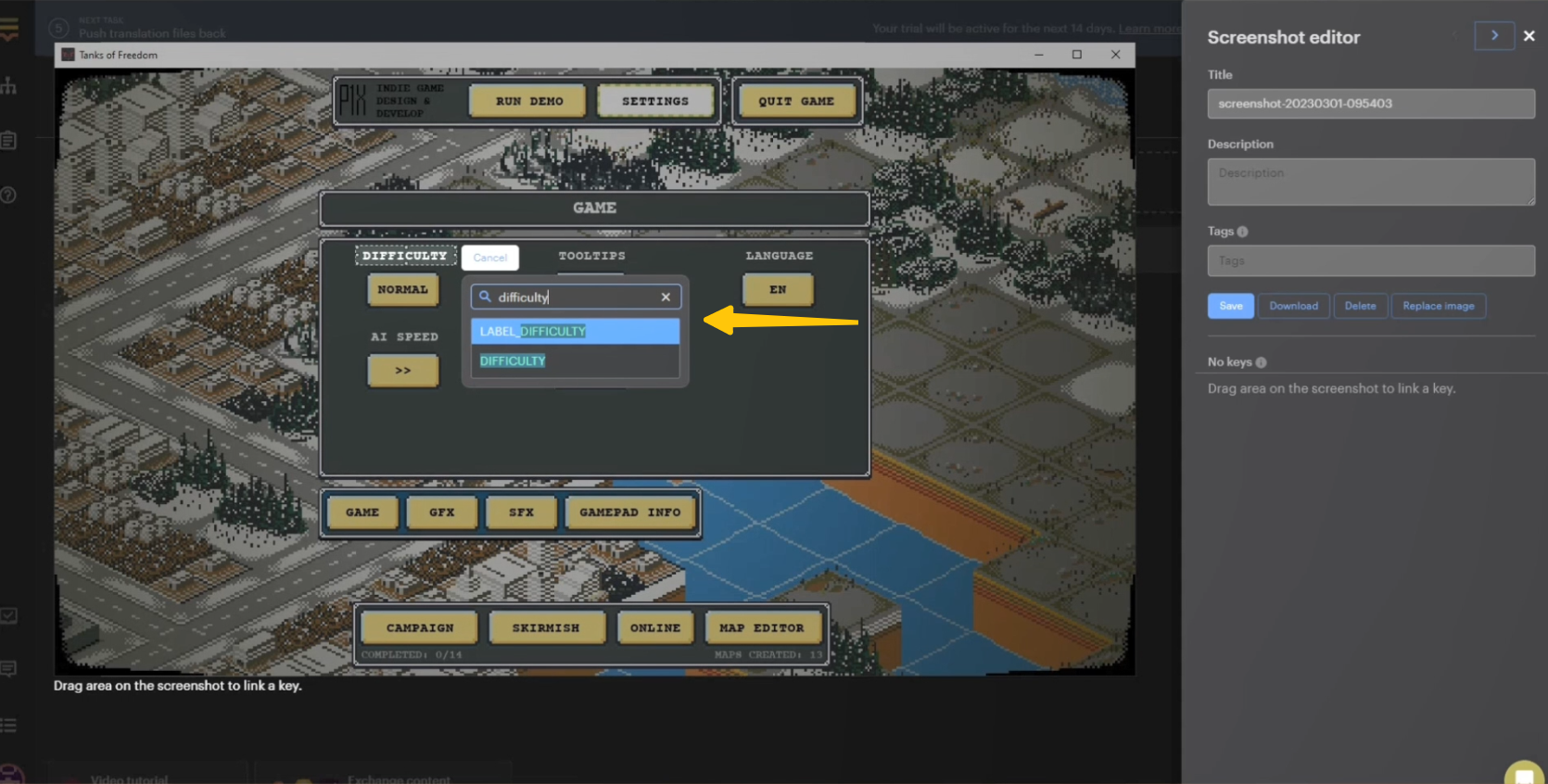Select LABEL_DIFFICULTY key from results

point(575,331)
